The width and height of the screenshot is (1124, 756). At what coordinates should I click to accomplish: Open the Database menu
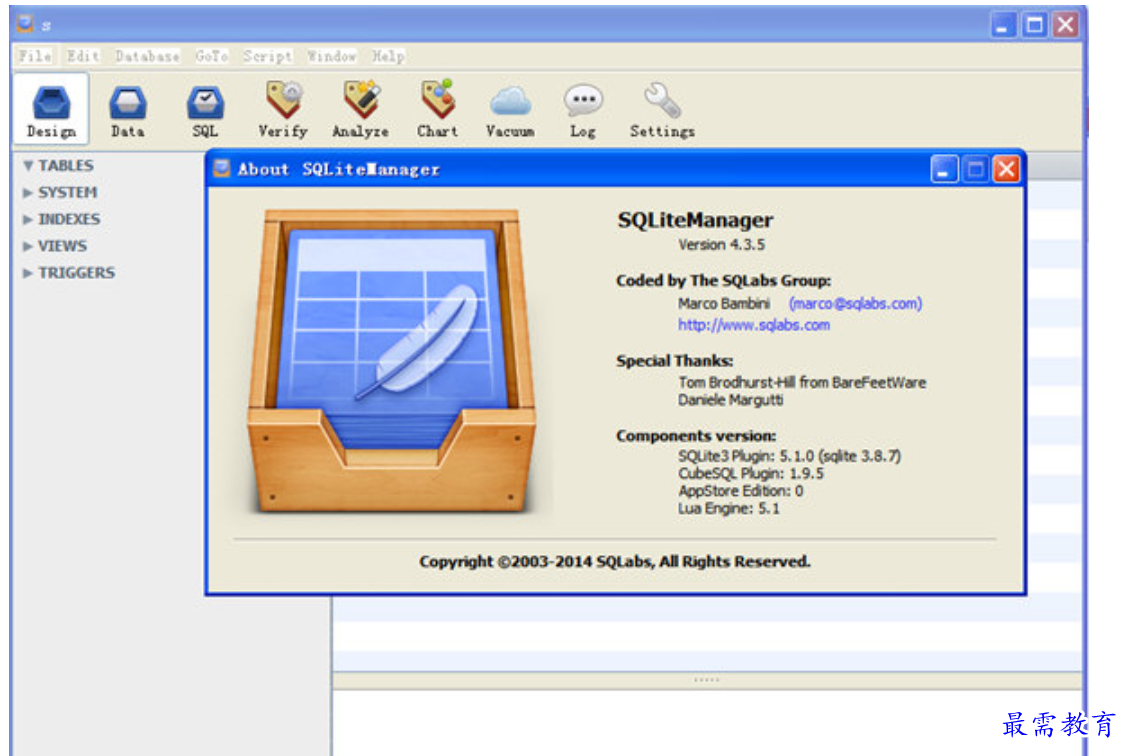click(147, 56)
